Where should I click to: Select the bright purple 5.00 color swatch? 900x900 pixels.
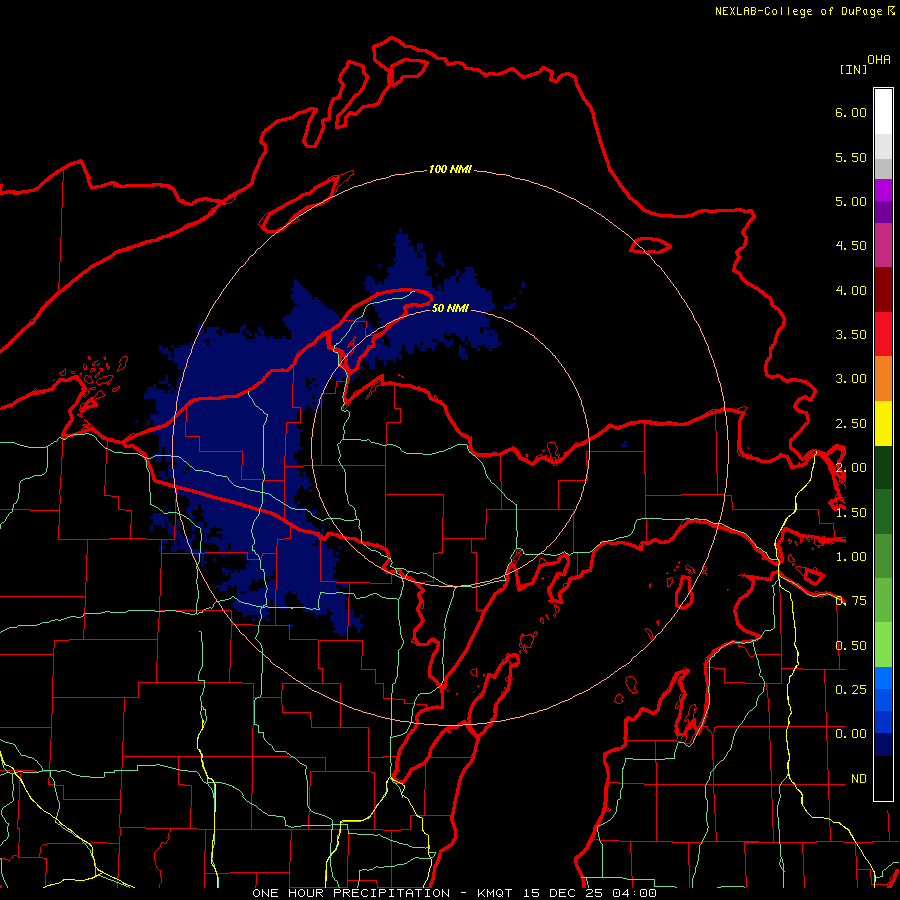[883, 190]
